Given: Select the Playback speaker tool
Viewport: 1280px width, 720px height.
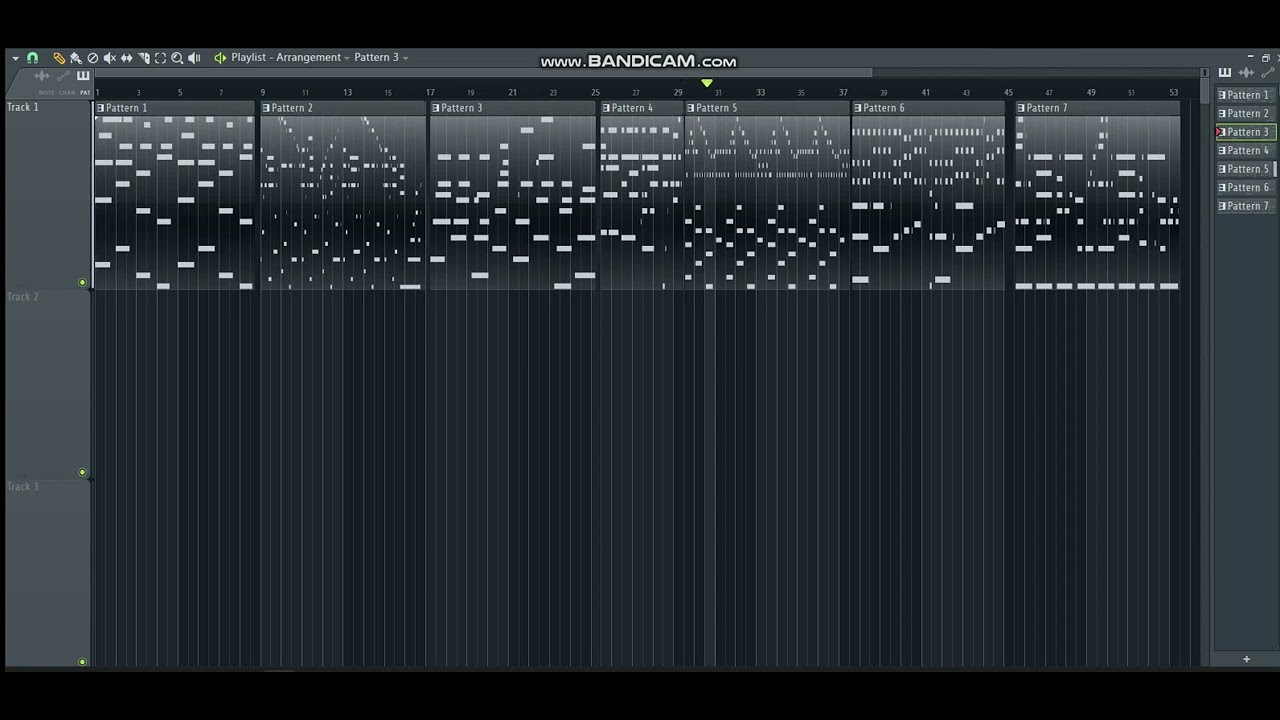Looking at the screenshot, I should 194,58.
